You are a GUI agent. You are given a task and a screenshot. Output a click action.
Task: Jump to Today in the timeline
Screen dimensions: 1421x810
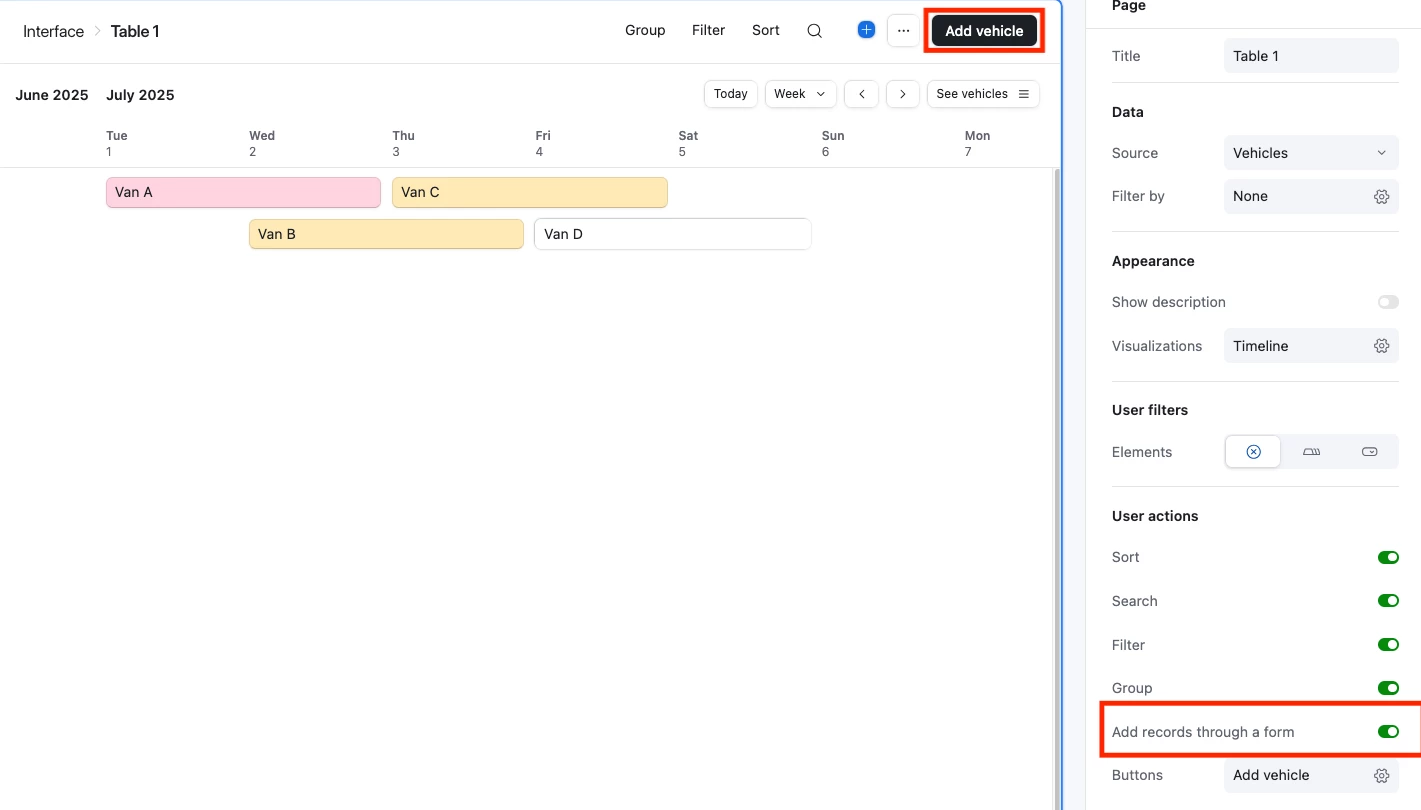pos(731,94)
